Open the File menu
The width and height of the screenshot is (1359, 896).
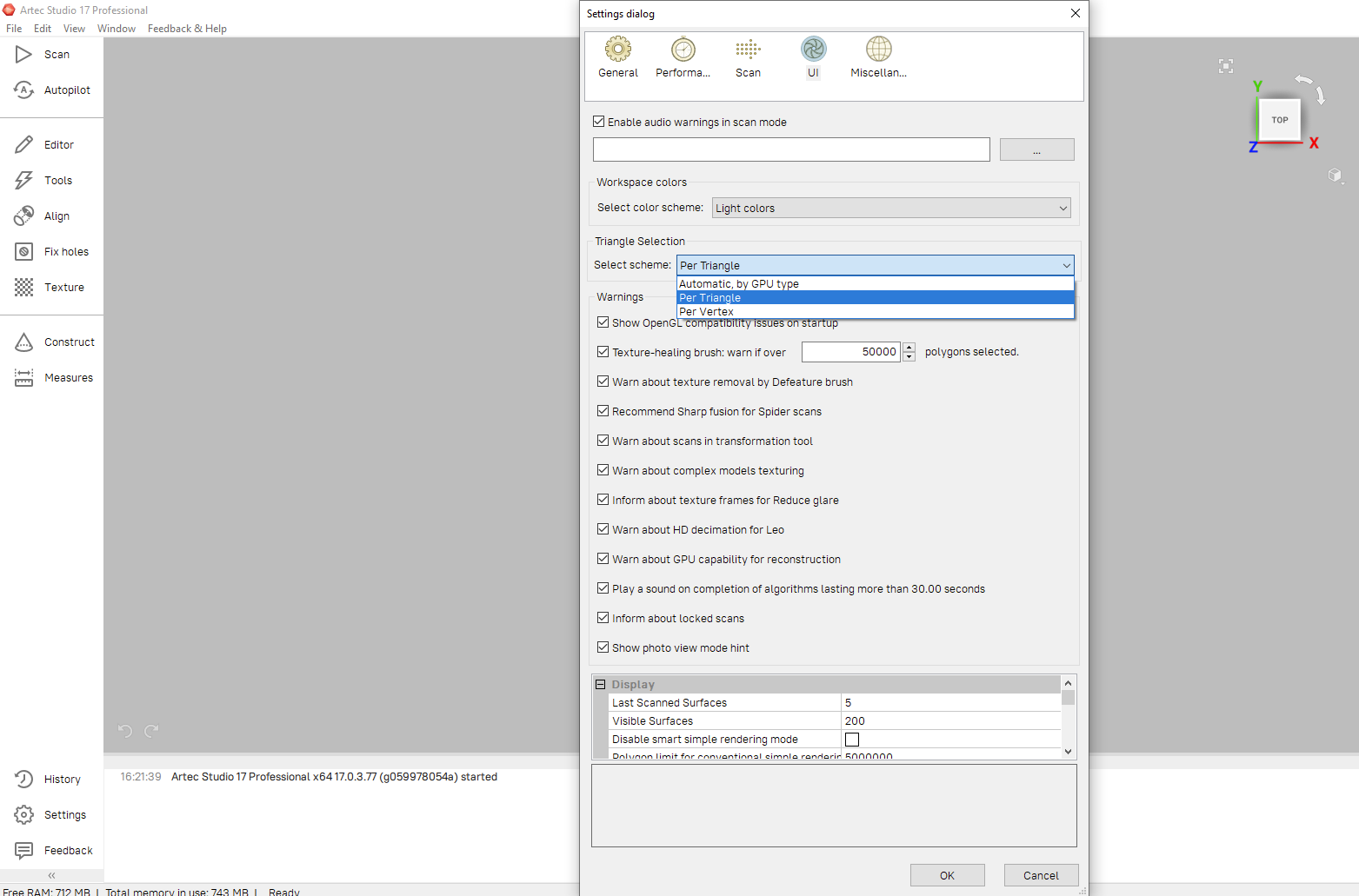click(14, 29)
